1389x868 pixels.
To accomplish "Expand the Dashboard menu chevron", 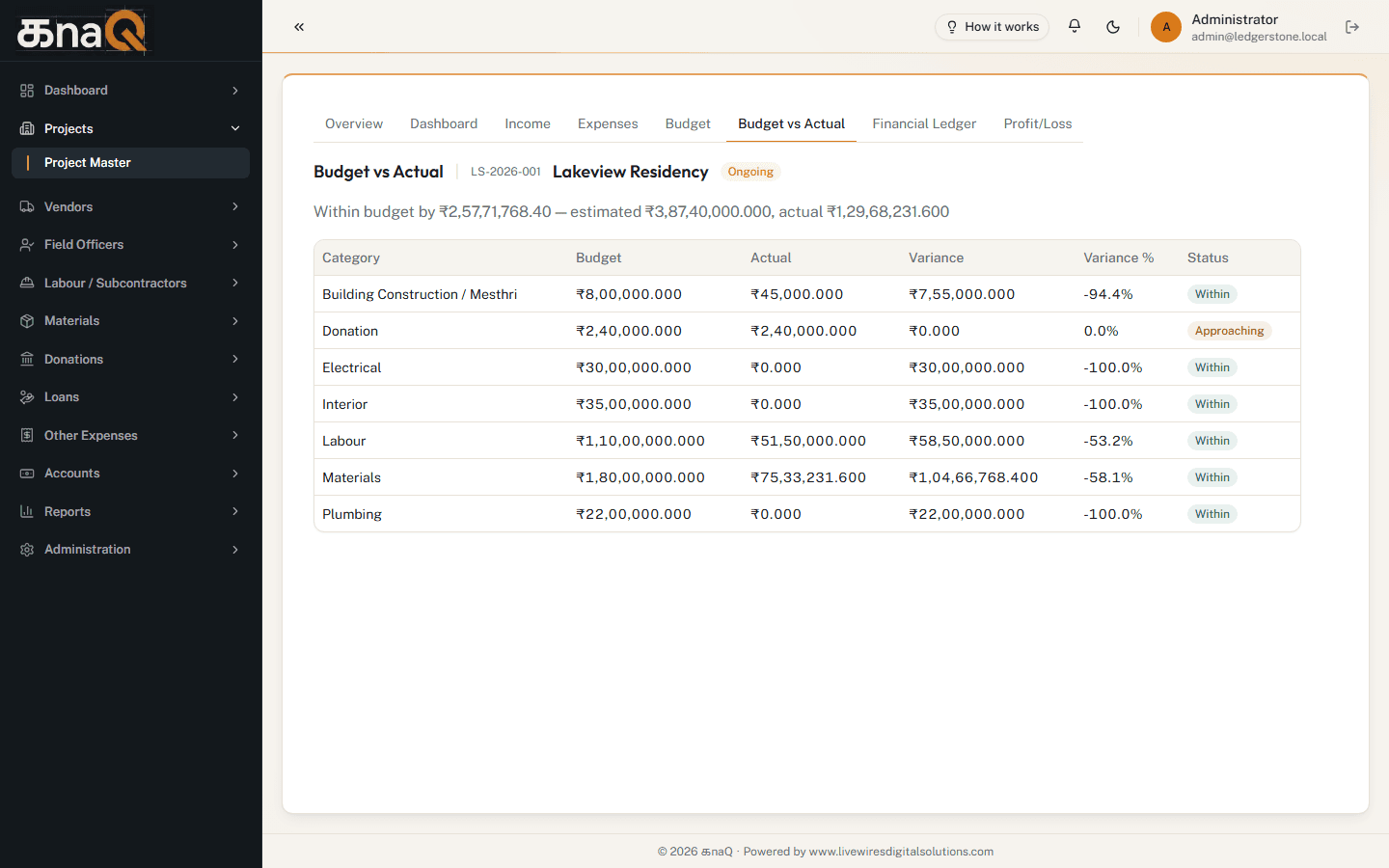I will click(235, 91).
